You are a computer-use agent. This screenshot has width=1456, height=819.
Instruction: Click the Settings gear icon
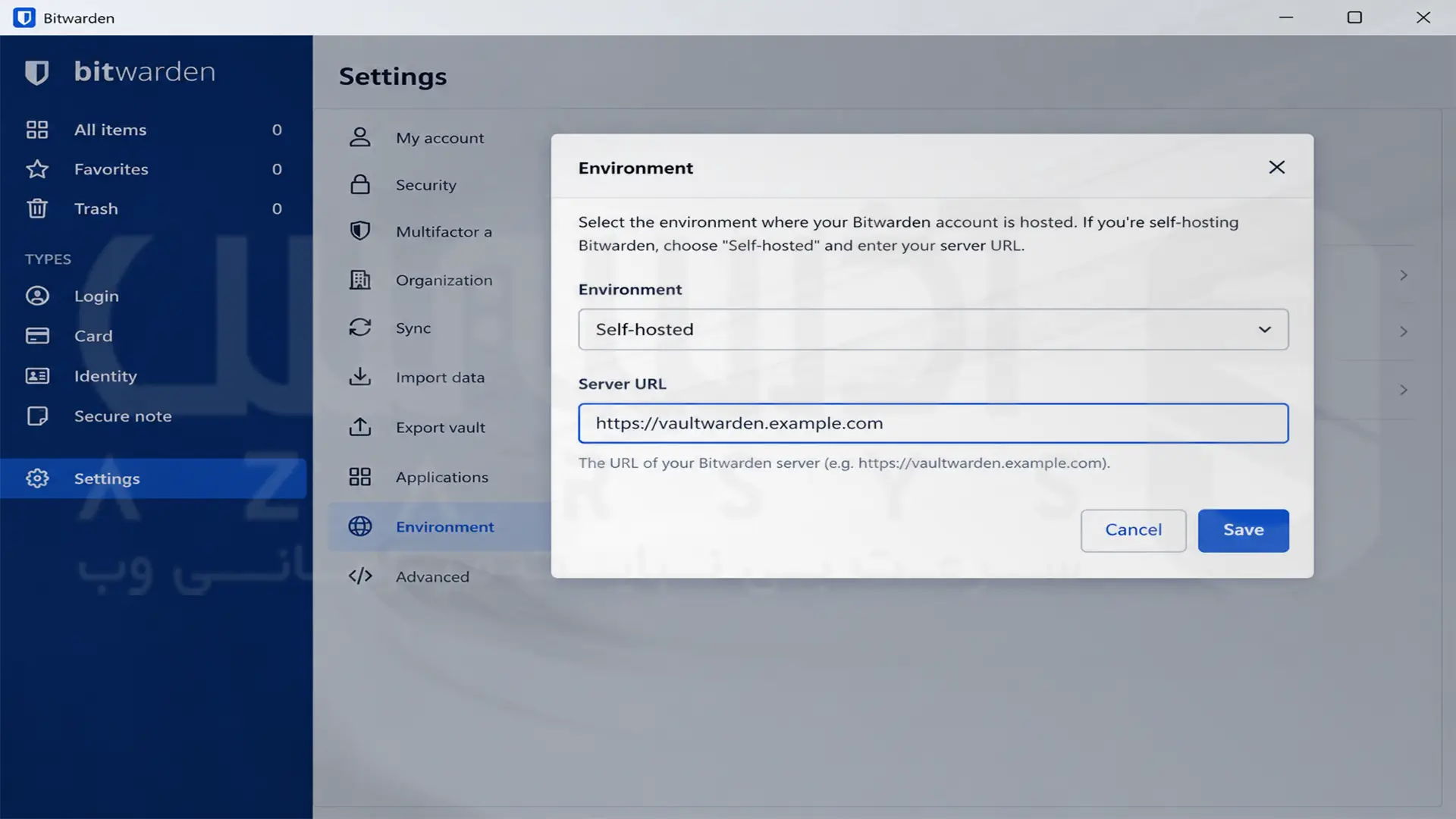(x=37, y=479)
